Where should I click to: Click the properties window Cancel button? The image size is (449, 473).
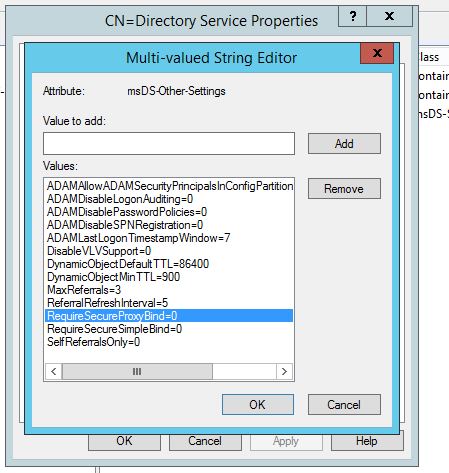[x=205, y=441]
